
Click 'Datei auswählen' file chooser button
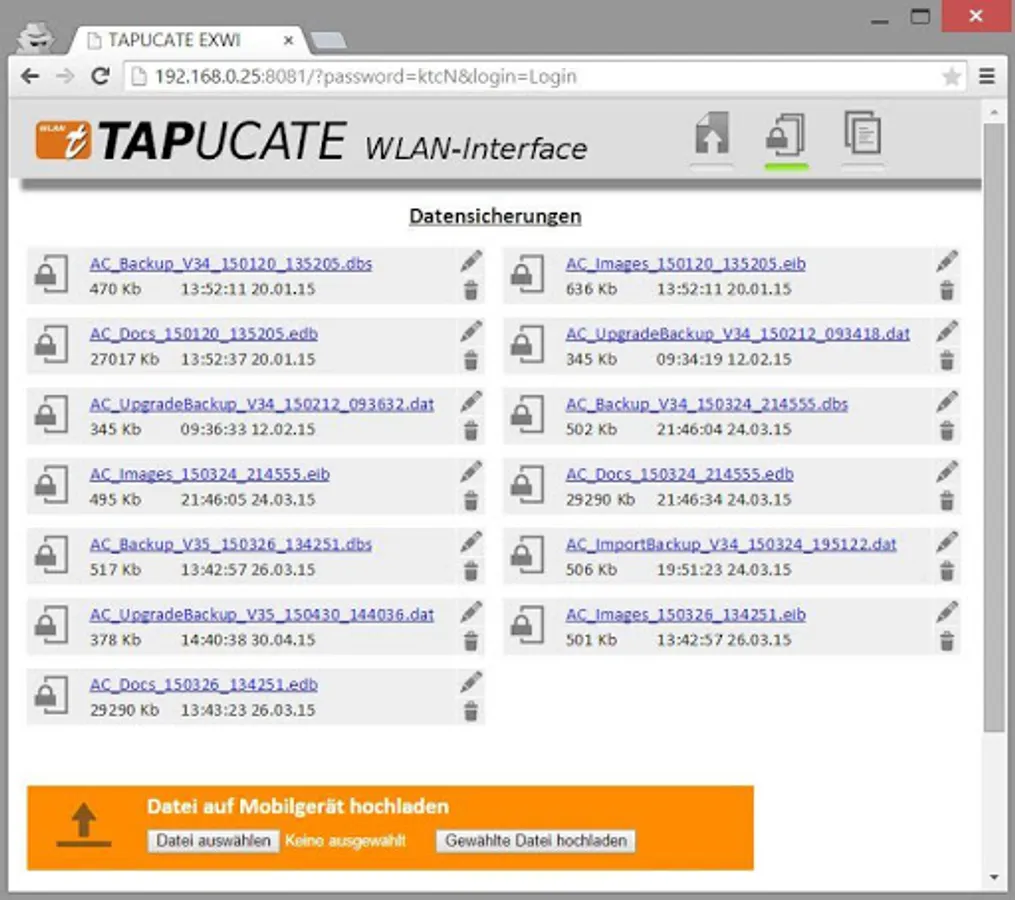coord(213,840)
